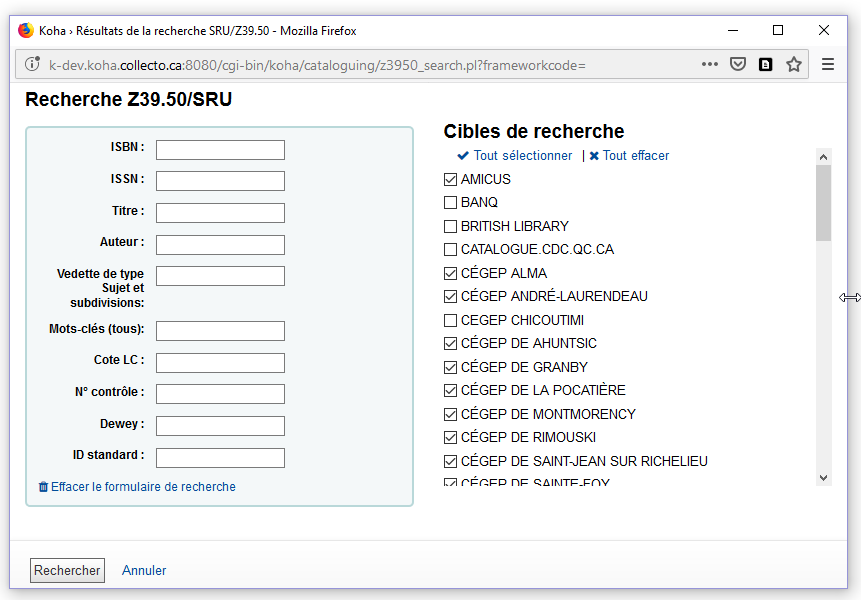Toggle CÉGEP DE MONTMORENCY checkbox
The height and width of the screenshot is (600, 861).
pyautogui.click(x=450, y=414)
